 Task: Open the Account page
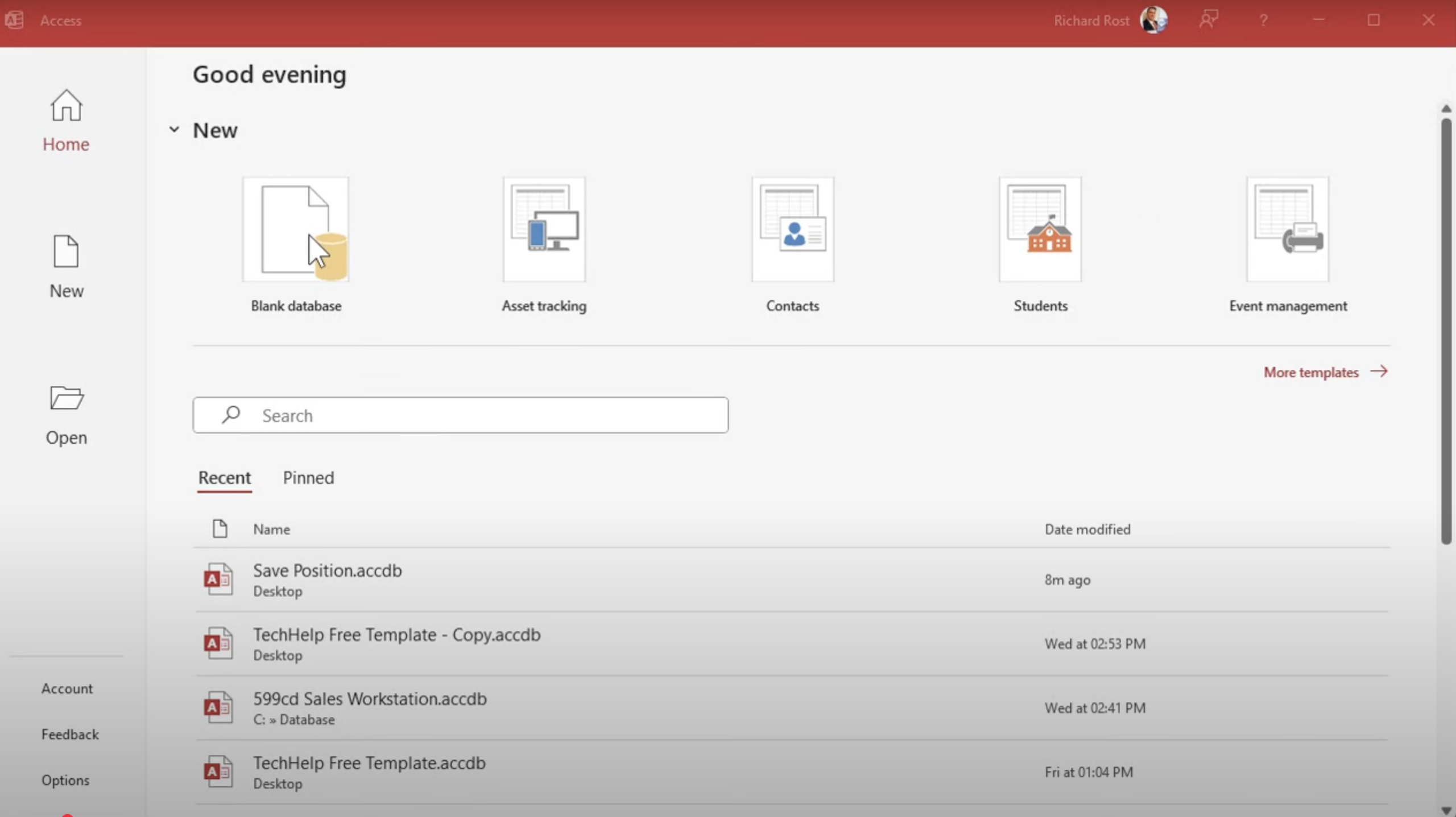point(67,688)
